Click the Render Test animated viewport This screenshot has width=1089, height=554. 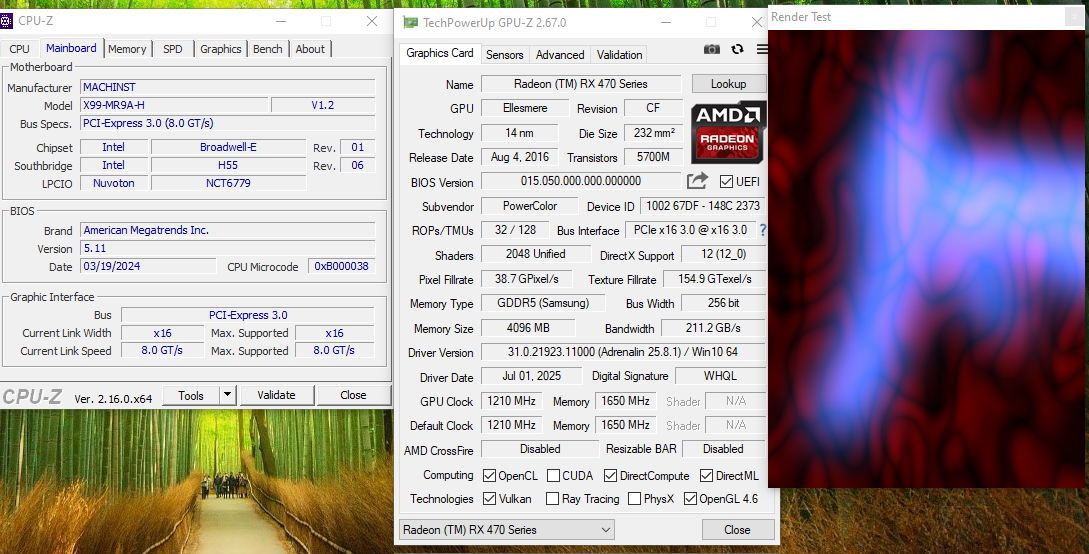coord(926,258)
